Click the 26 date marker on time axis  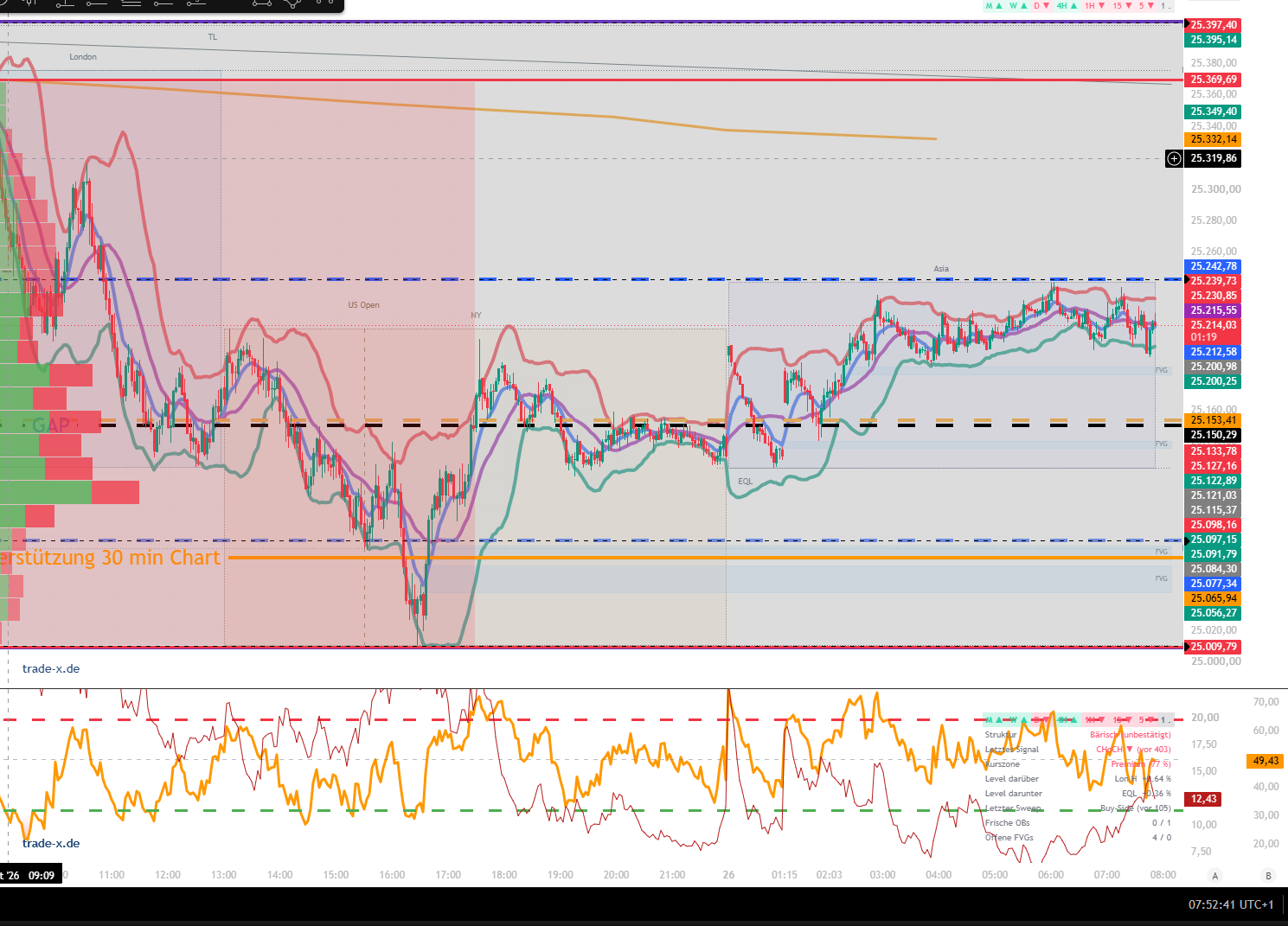point(728,875)
